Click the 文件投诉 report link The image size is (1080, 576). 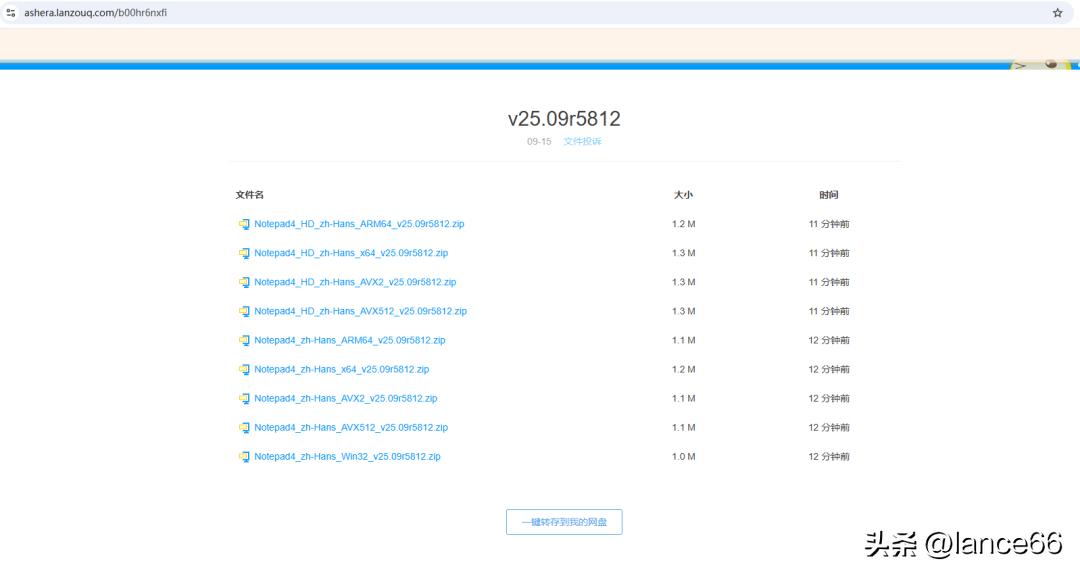(x=583, y=141)
